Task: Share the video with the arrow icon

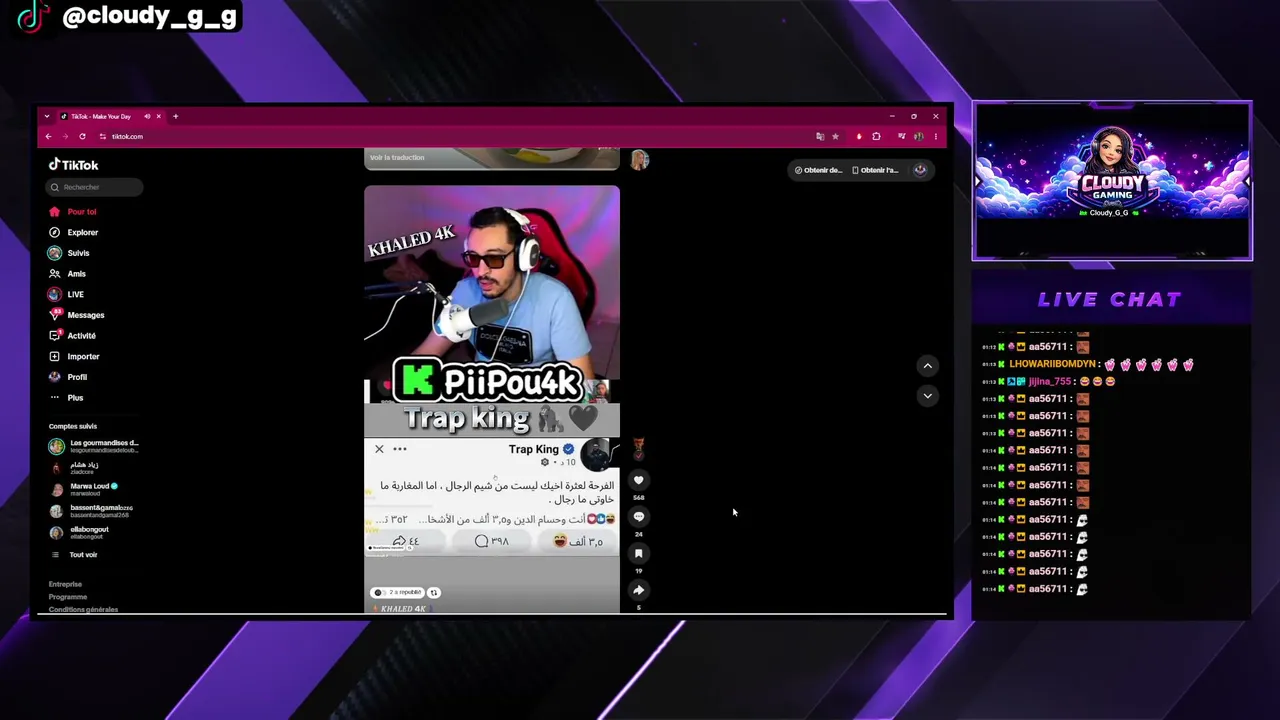Action: click(639, 590)
